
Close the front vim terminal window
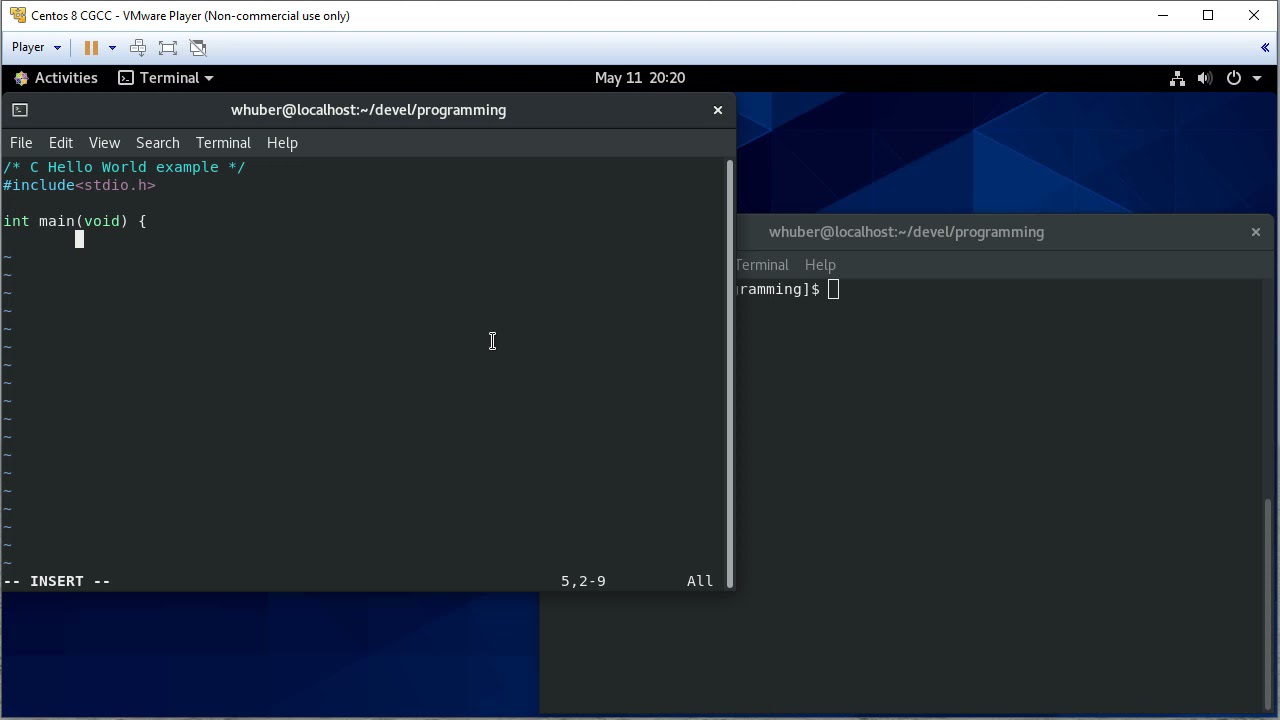[x=717, y=110]
